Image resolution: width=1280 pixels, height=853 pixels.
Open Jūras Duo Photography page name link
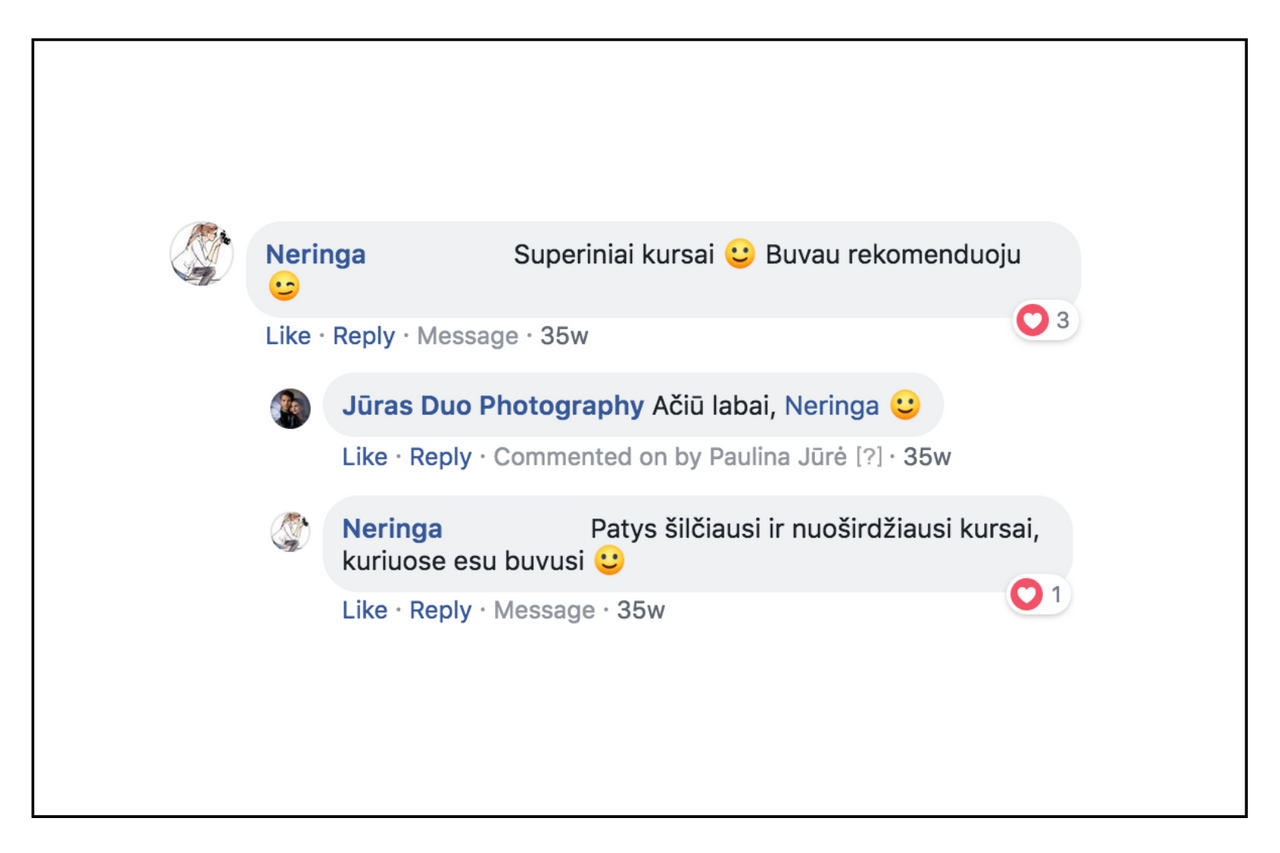[492, 405]
